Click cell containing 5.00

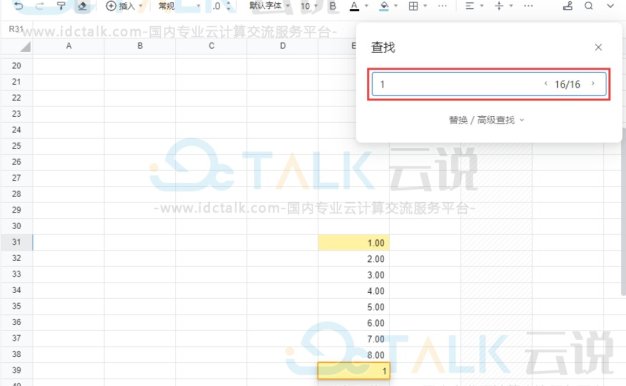click(354, 307)
